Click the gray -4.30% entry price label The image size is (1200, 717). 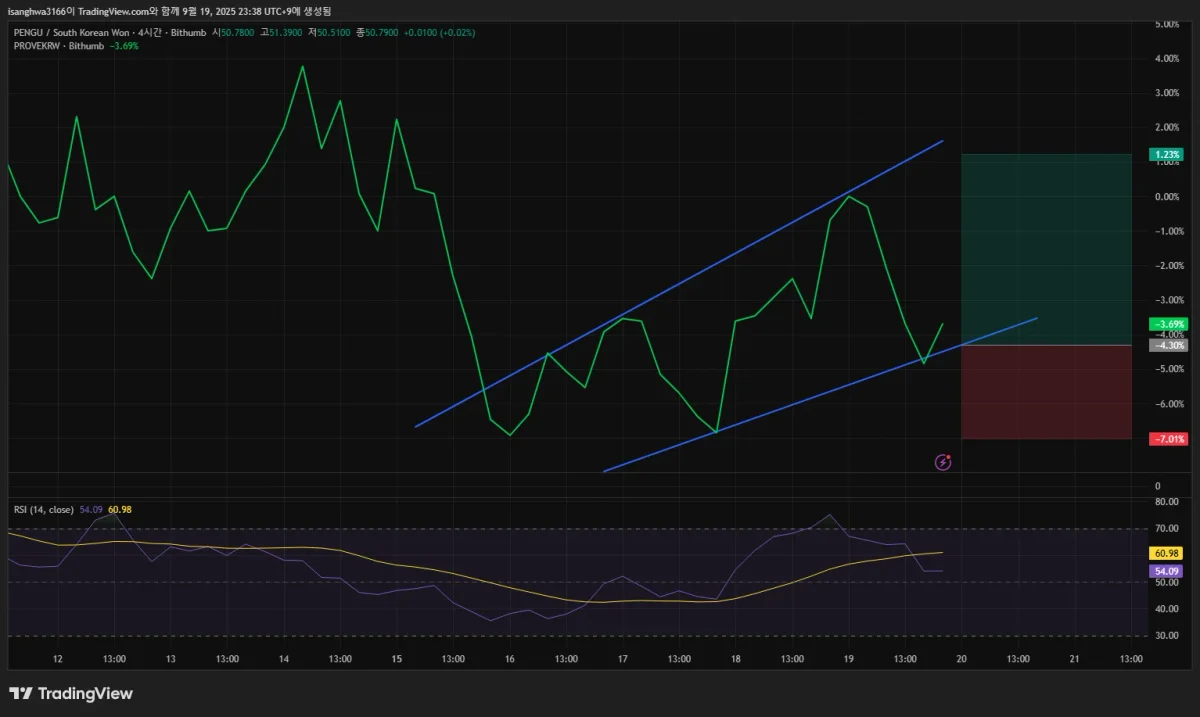point(1167,345)
